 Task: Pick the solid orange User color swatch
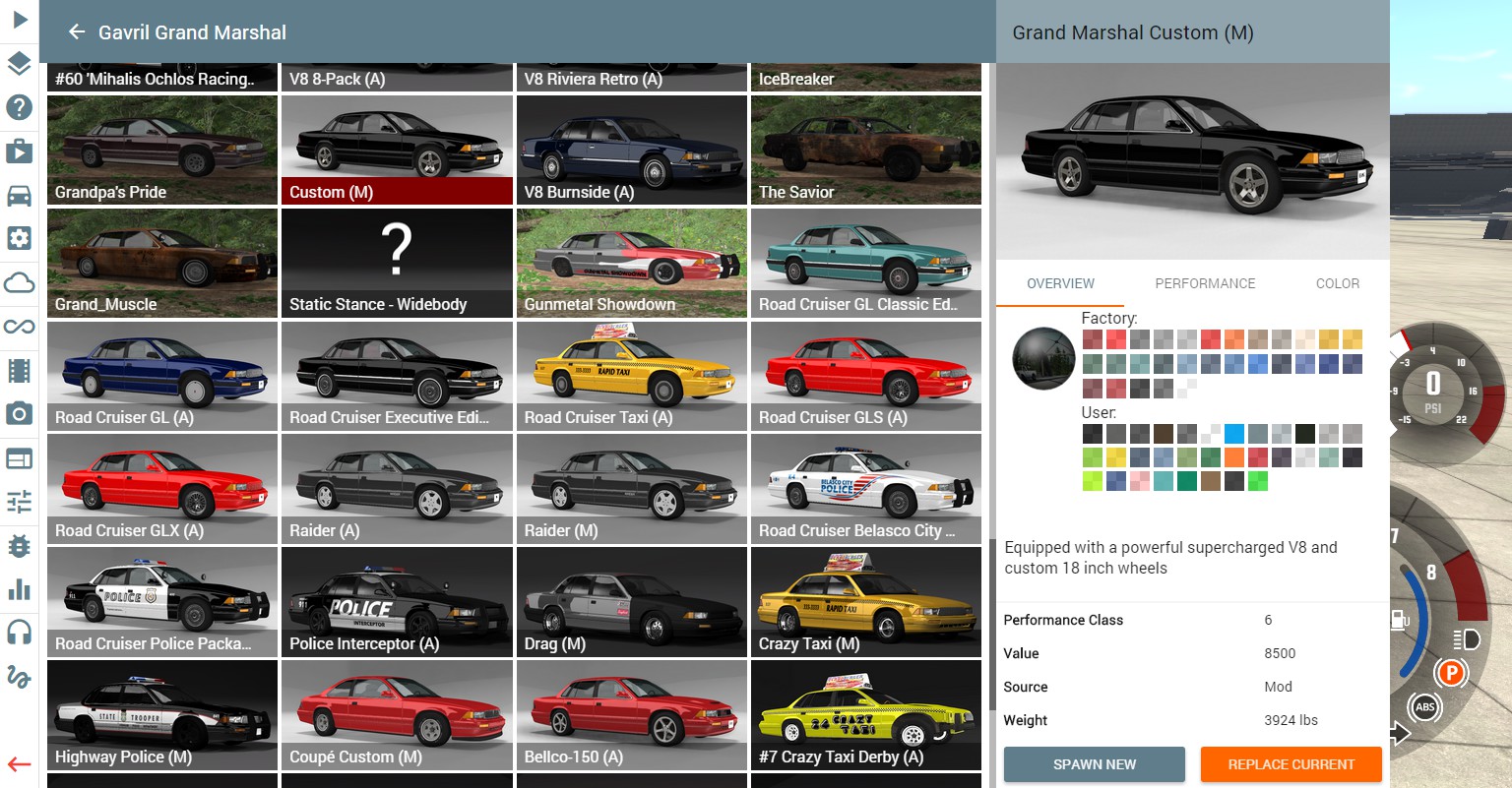tap(1234, 457)
